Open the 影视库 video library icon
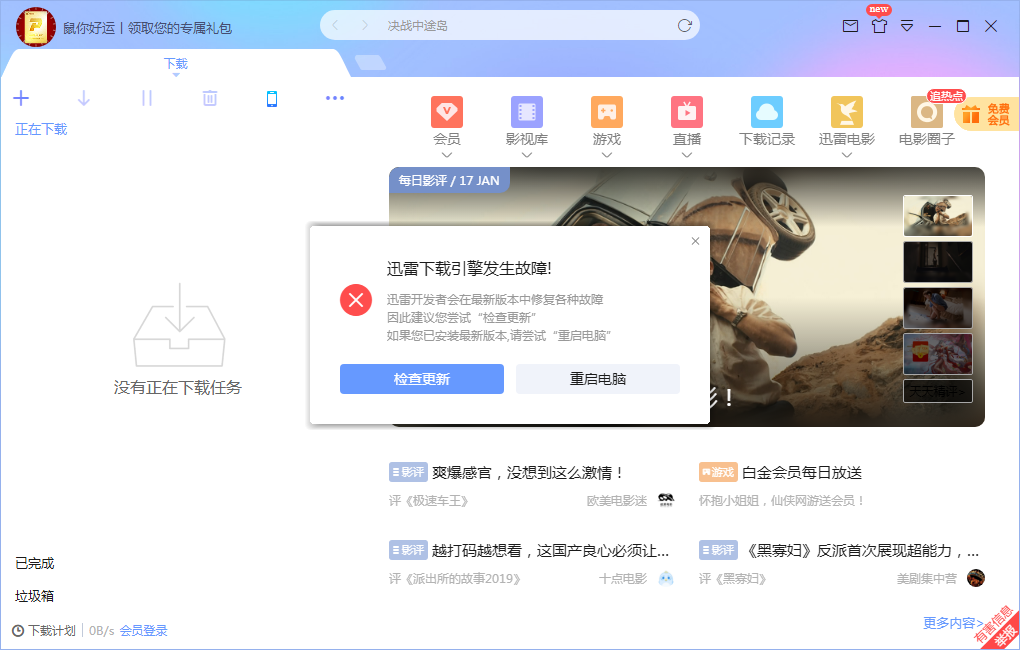This screenshot has width=1020, height=650. point(526,111)
